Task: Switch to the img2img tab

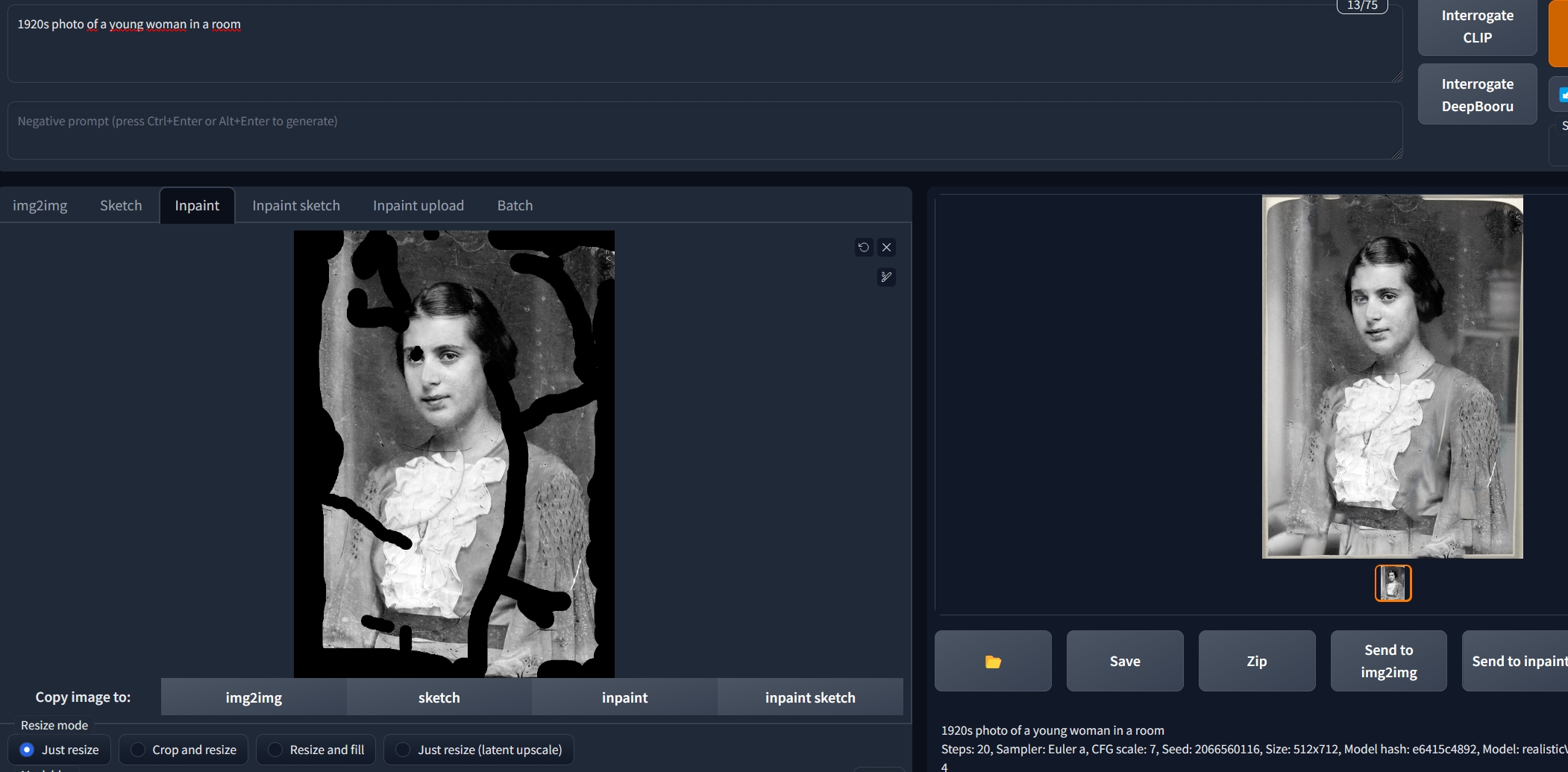Action: (x=40, y=205)
